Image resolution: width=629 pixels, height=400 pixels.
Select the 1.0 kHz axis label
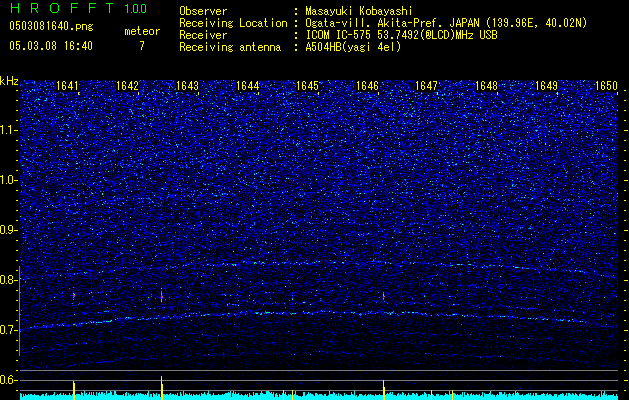point(9,180)
